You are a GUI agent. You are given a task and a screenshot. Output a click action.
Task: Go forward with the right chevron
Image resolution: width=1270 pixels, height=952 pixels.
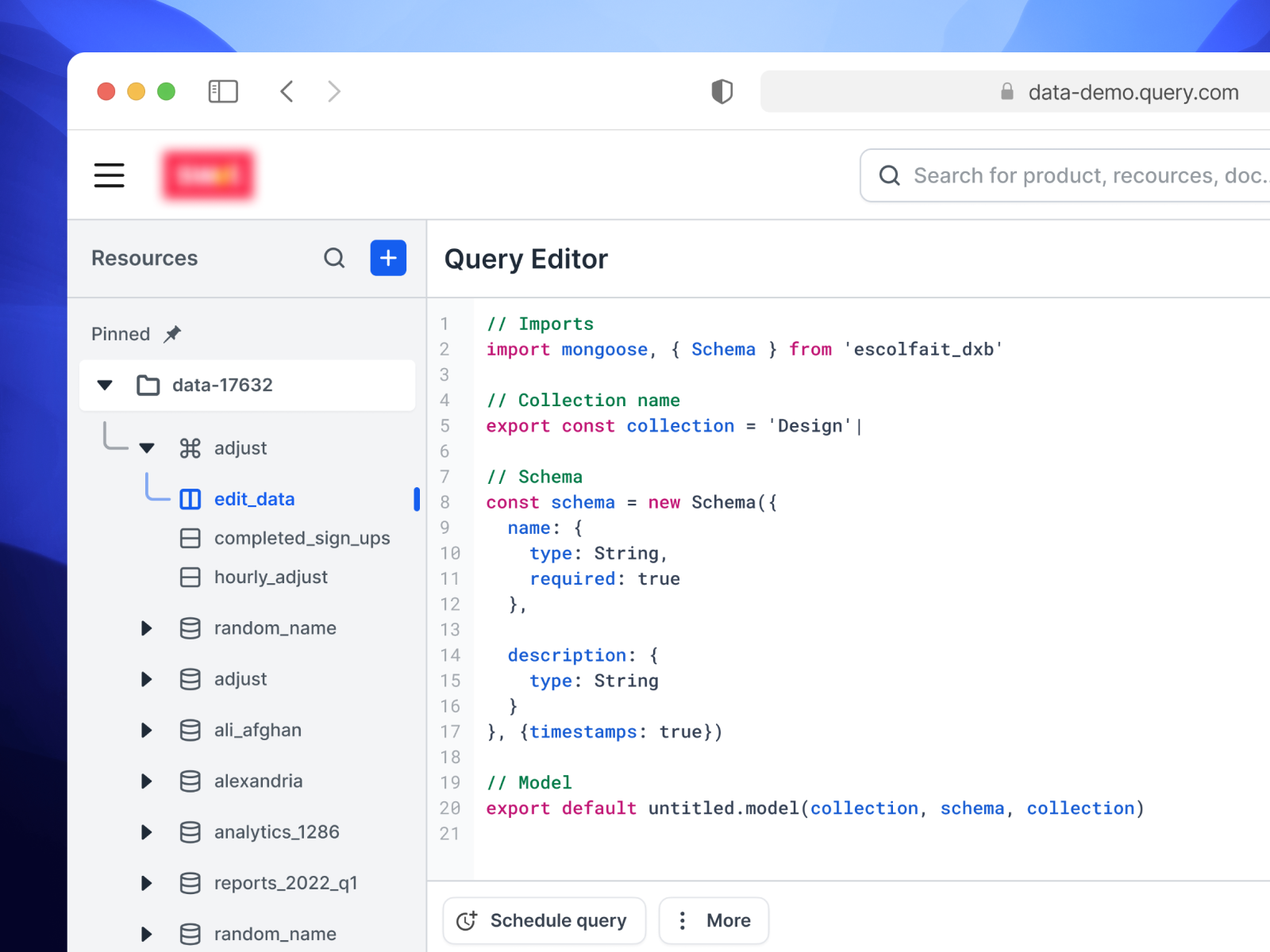(x=334, y=91)
